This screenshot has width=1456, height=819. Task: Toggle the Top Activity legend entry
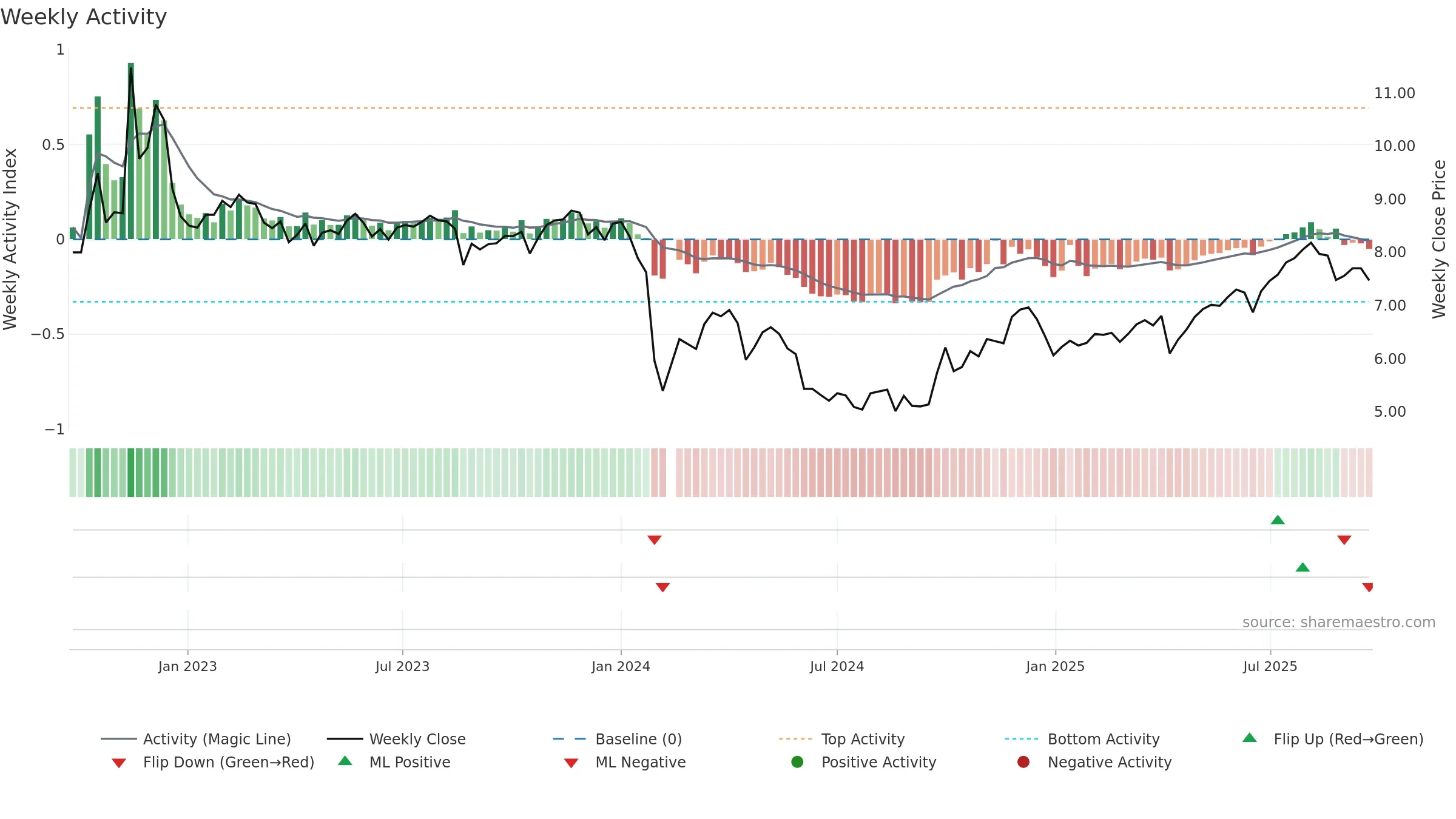tap(841, 739)
